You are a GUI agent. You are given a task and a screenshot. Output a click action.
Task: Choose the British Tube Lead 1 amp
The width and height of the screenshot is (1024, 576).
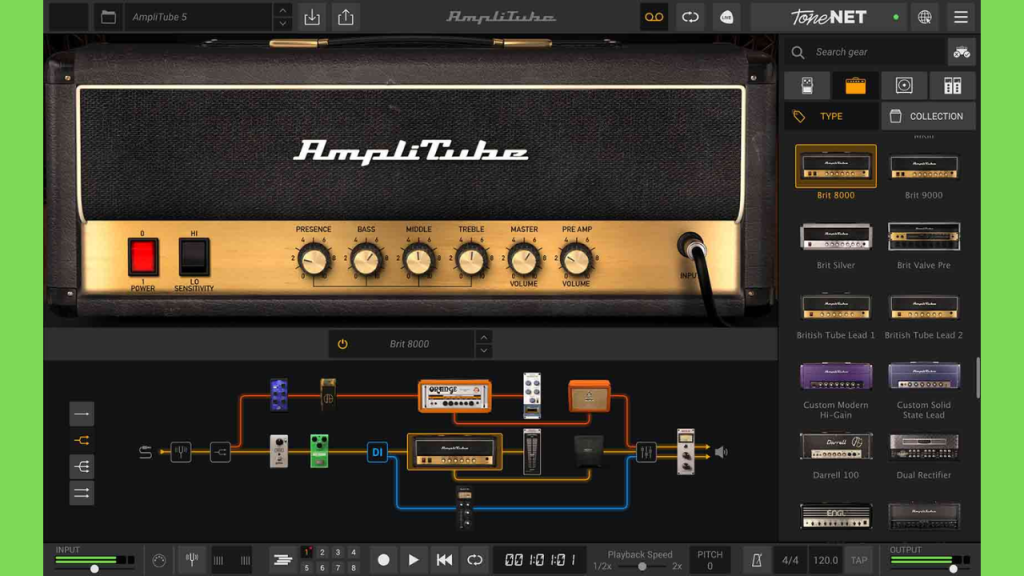tap(836, 307)
